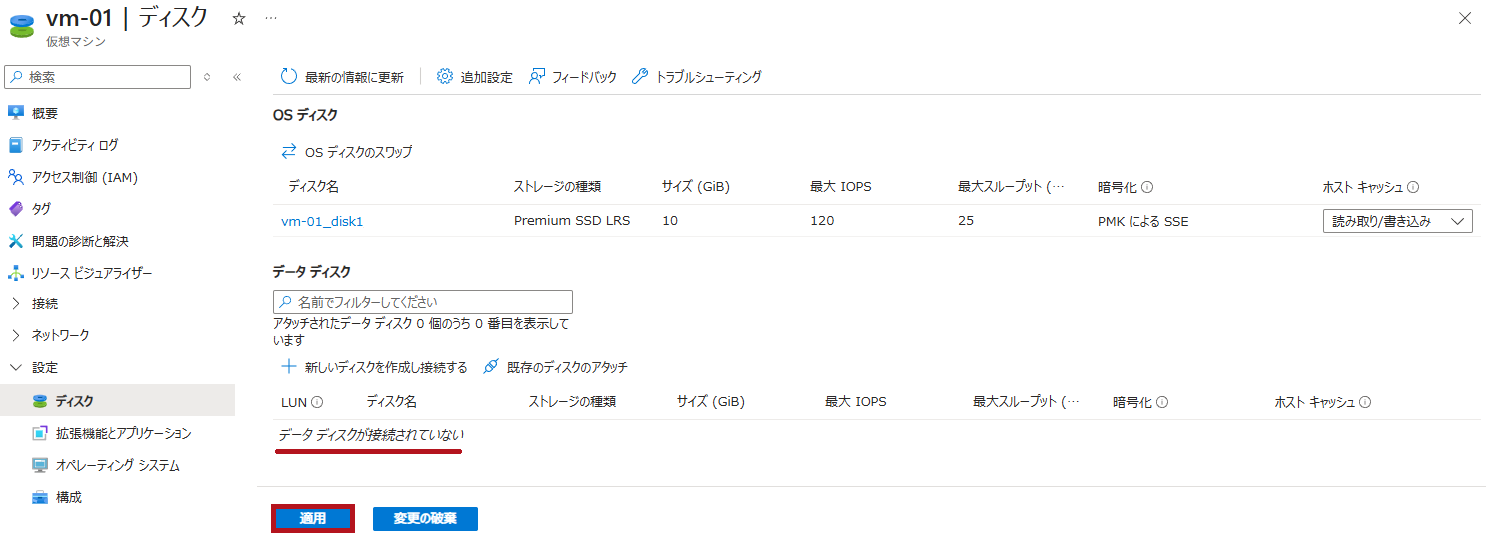
Task: Expand the ネットワーク menu section
Action: [16, 335]
